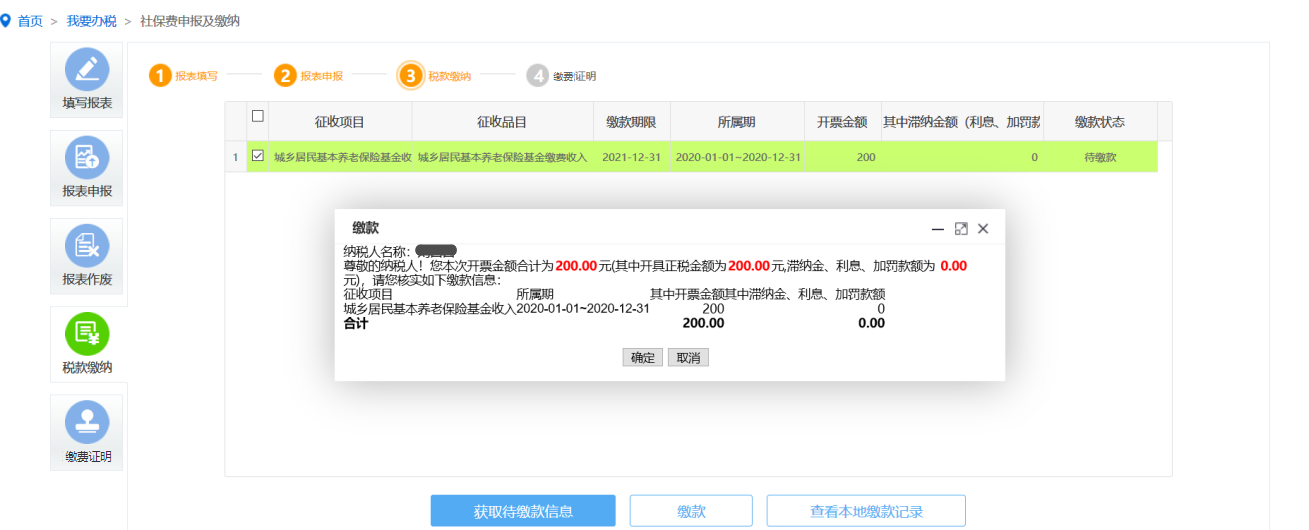Image resolution: width=1309 pixels, height=530 pixels.
Task: Close the 缴款 dialog
Action: [983, 229]
